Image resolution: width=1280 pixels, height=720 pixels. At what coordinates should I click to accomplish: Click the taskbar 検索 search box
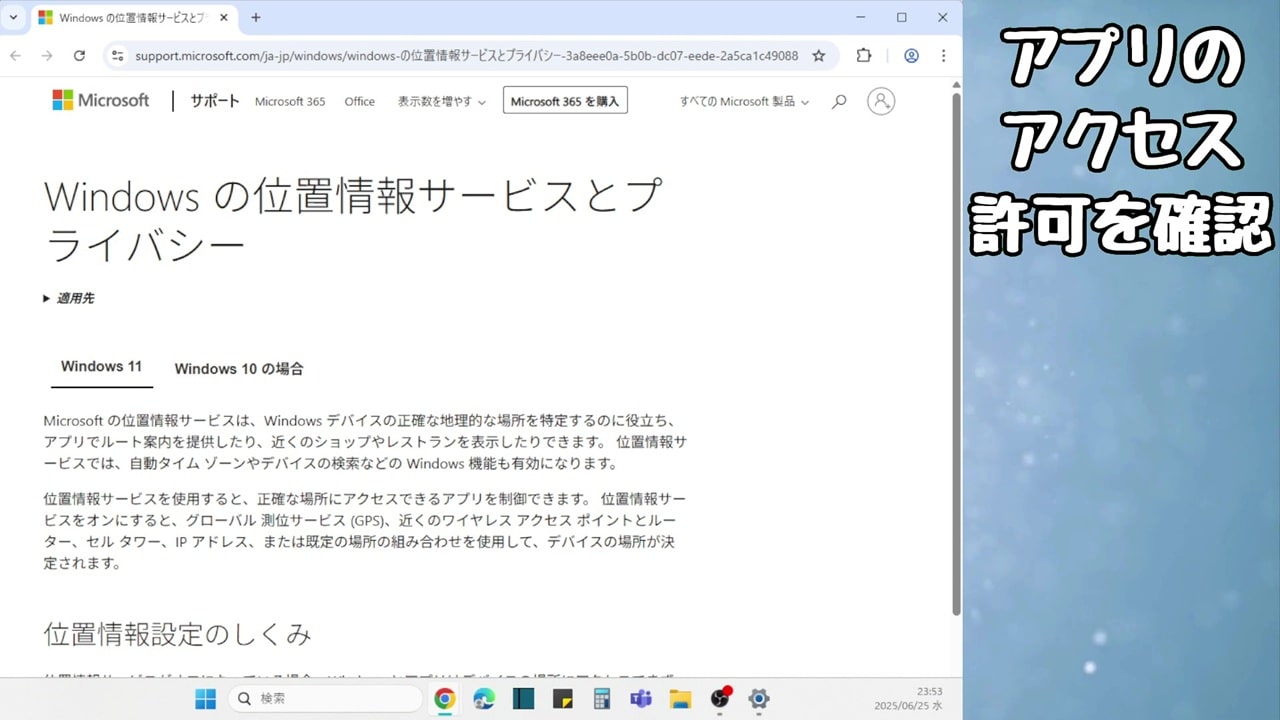326,699
